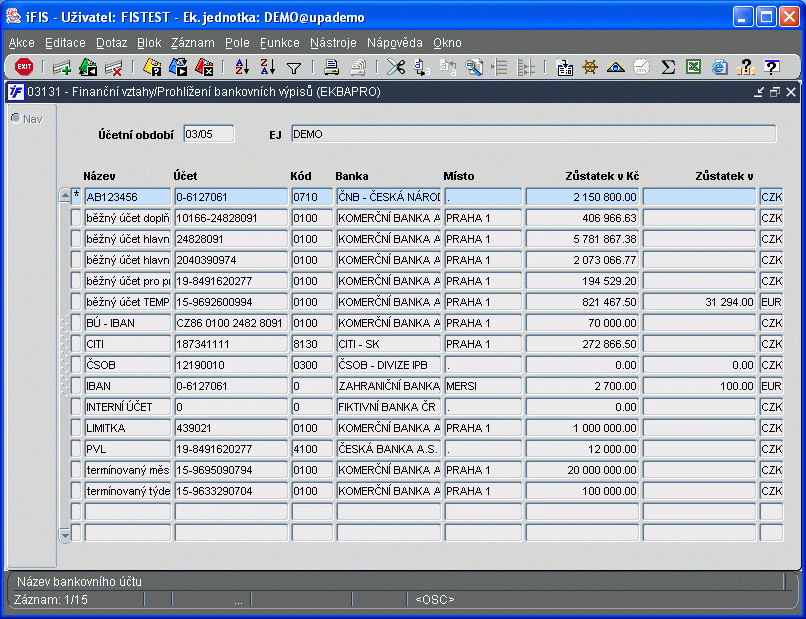Select the Nav radio button

pyautogui.click(x=16, y=118)
